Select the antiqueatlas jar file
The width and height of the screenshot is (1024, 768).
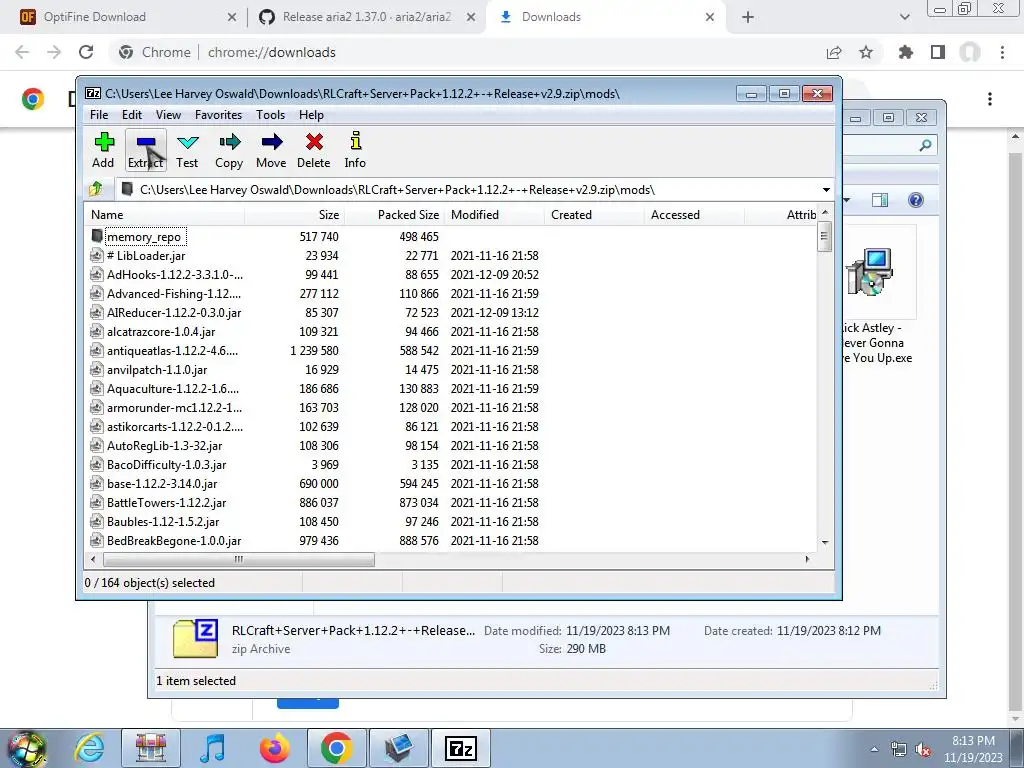[172, 351]
